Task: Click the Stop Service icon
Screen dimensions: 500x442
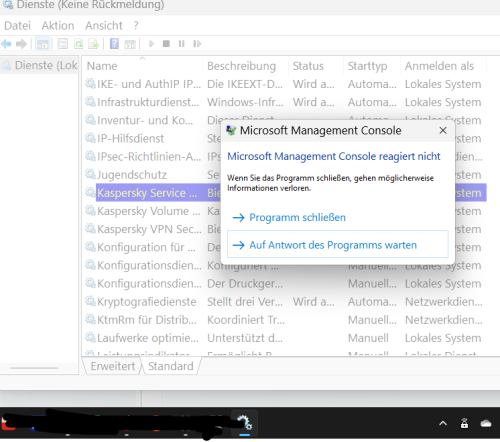Action: pos(166,44)
